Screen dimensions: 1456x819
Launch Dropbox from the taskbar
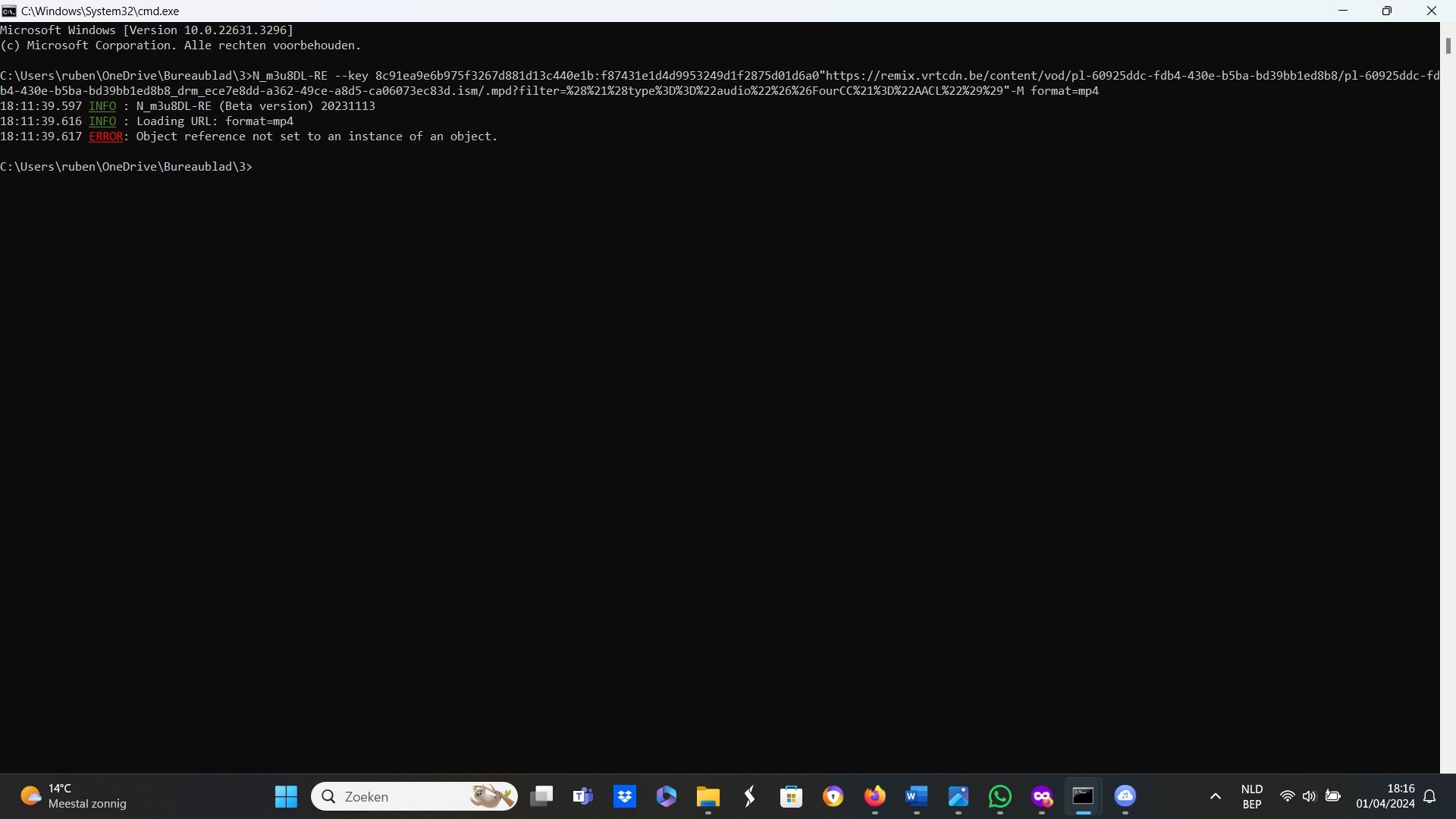coord(625,796)
